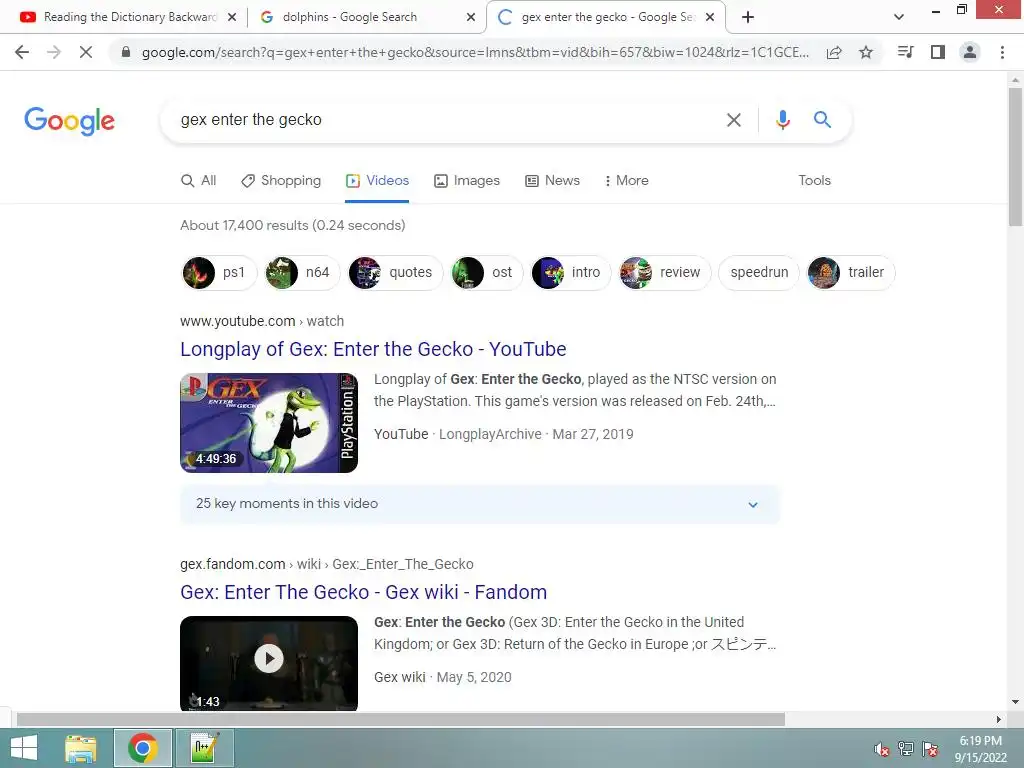The image size is (1024, 768).
Task: Open network status tray icon
Action: click(906, 749)
